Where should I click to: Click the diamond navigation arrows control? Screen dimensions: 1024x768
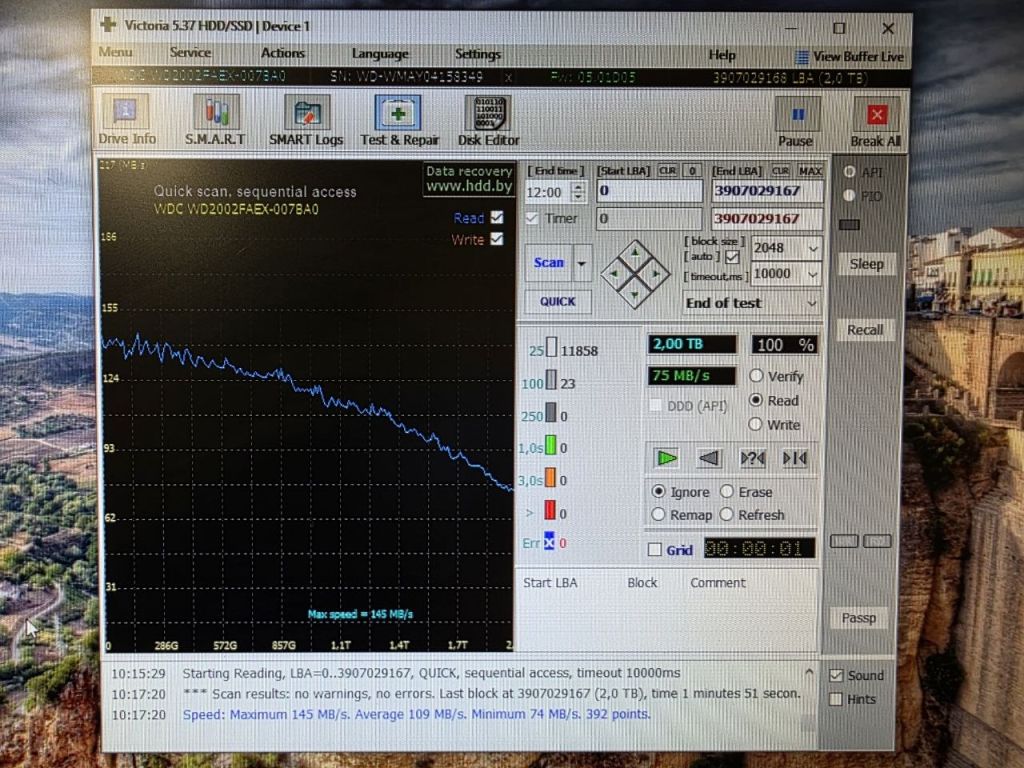click(635, 274)
